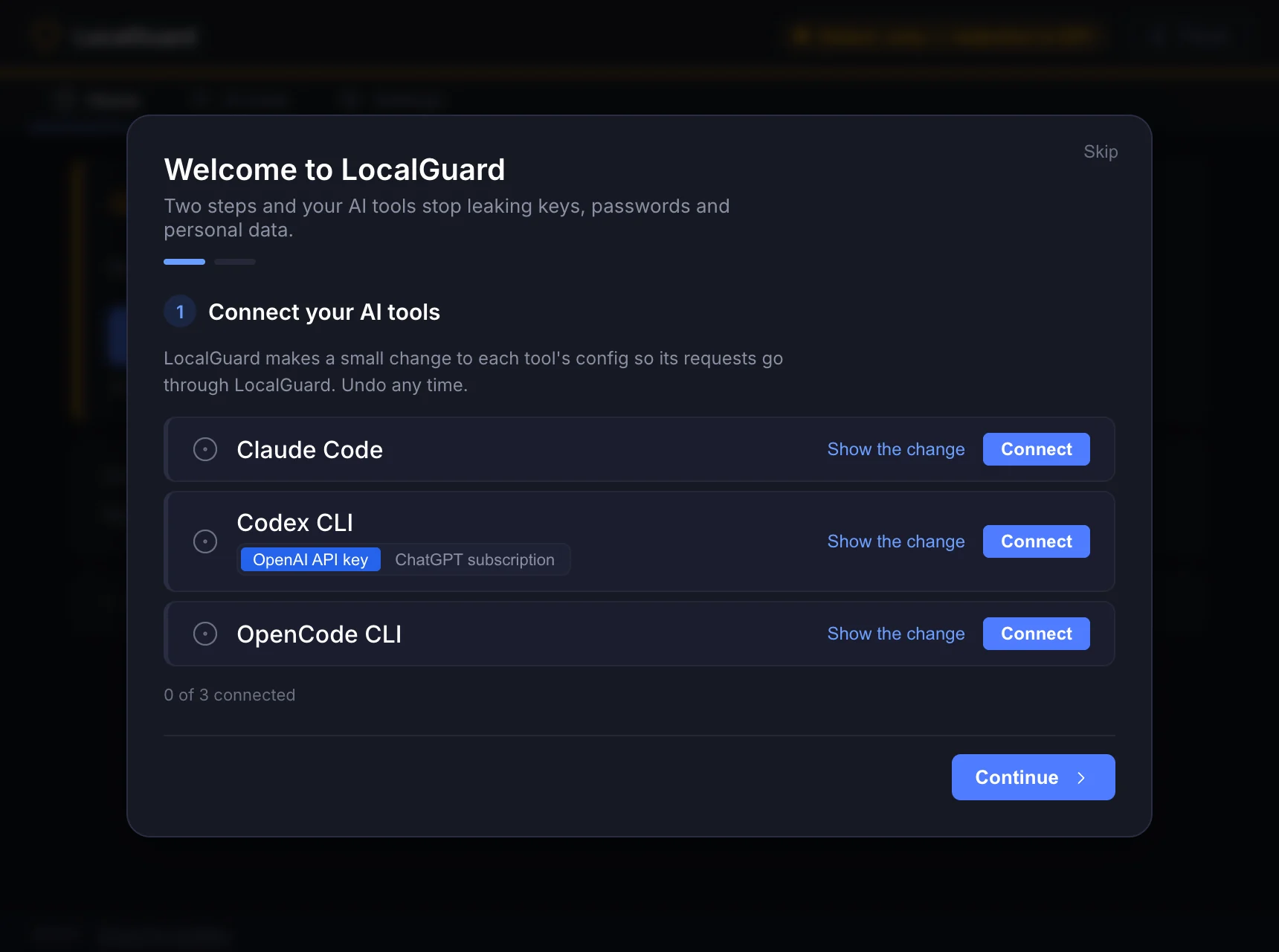Show the change for OpenCode CLI
Screen dimensions: 1279x952
click(x=896, y=634)
